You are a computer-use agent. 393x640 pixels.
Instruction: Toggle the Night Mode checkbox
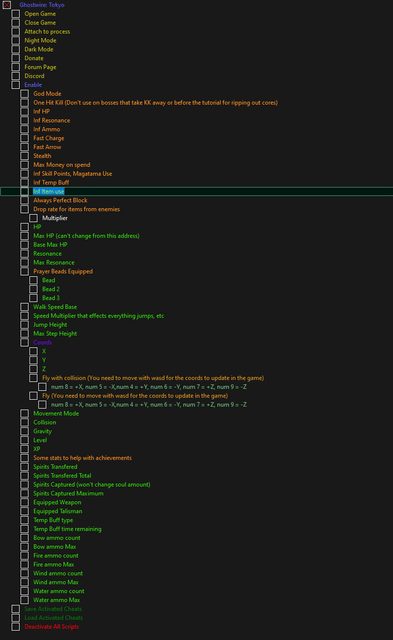coord(16,40)
